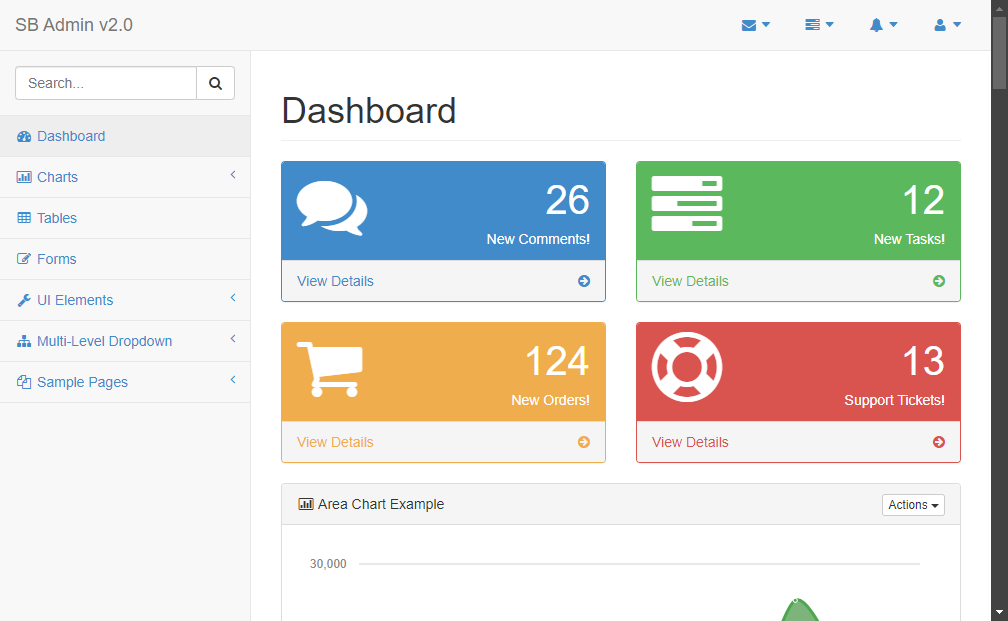Click the red arrow circle in Tickets card
The width and height of the screenshot is (1008, 621).
point(939,442)
